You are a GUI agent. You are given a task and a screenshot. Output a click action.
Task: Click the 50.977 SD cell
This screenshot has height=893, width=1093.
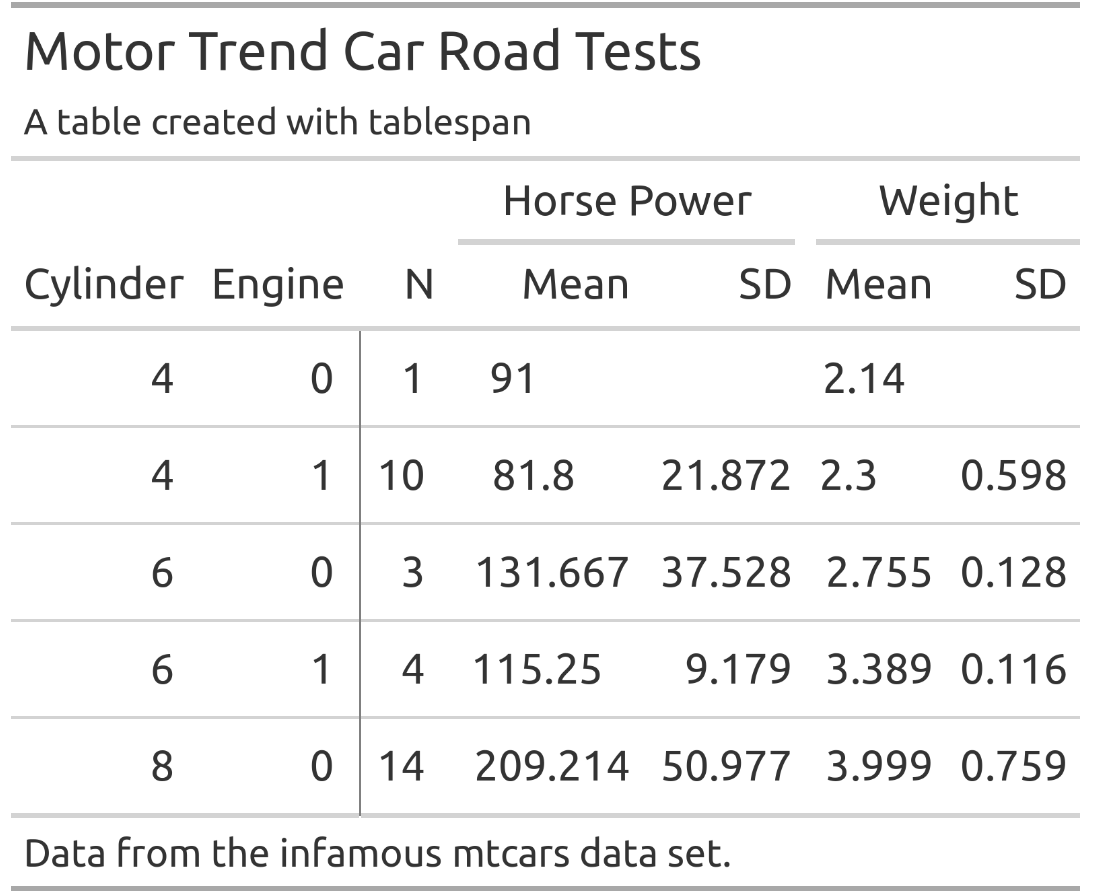[725, 766]
